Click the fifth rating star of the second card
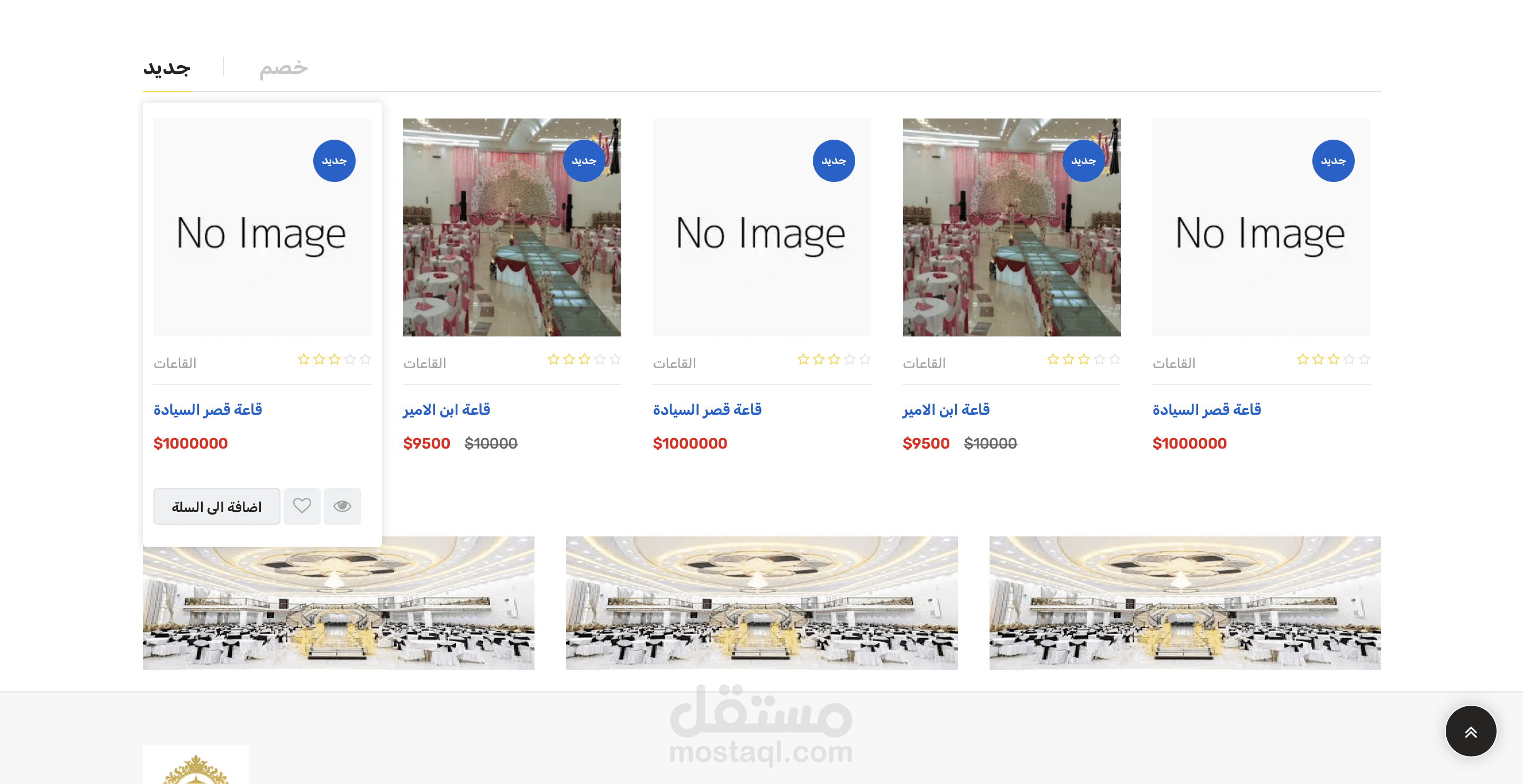1523x784 pixels. pyautogui.click(x=615, y=359)
